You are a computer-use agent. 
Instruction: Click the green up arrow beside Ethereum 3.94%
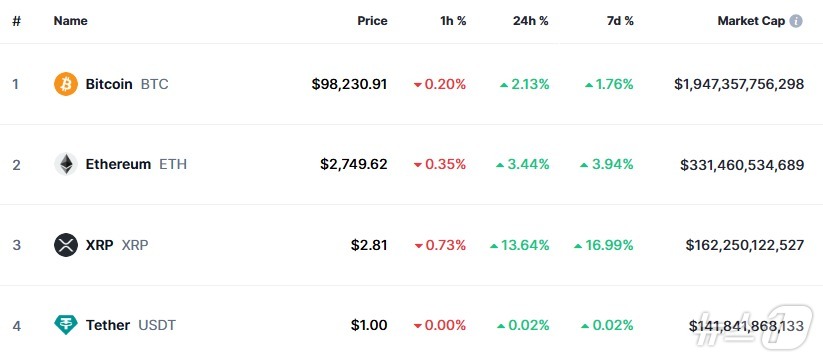(584, 165)
